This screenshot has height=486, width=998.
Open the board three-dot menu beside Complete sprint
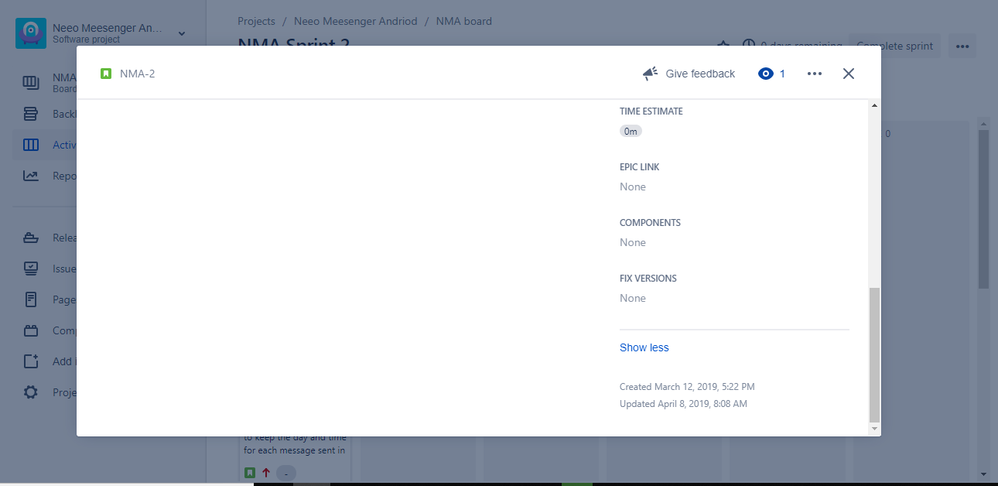(x=962, y=46)
